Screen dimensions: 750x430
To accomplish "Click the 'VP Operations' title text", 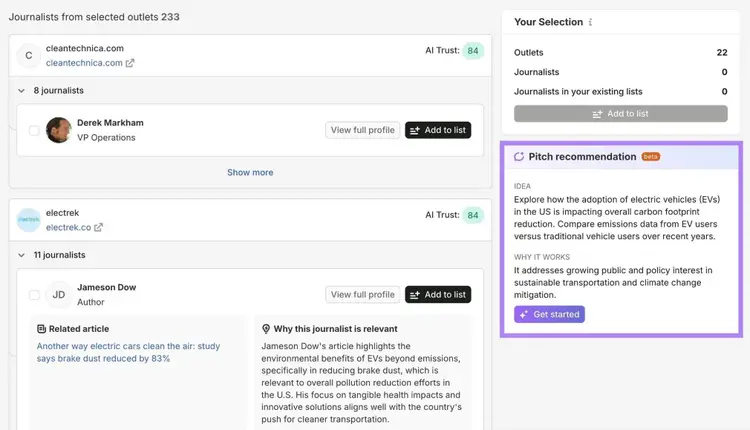I will point(106,137).
